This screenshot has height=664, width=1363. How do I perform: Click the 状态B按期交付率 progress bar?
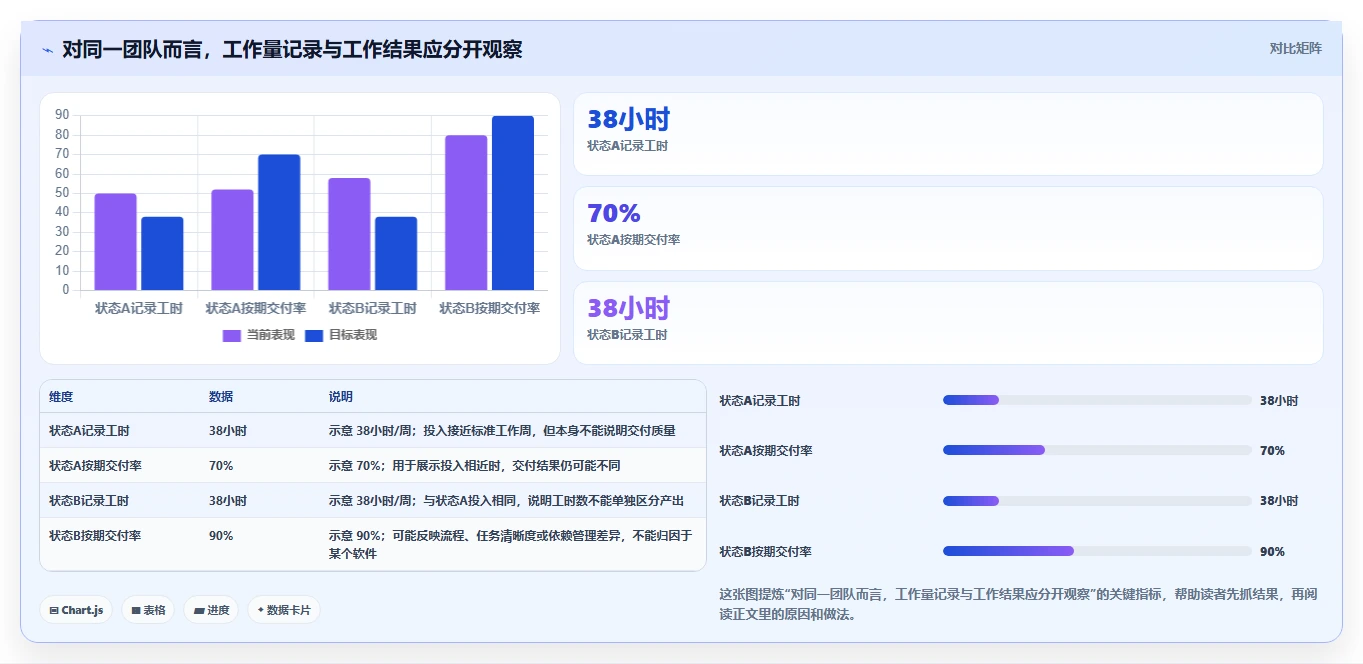pos(1097,551)
